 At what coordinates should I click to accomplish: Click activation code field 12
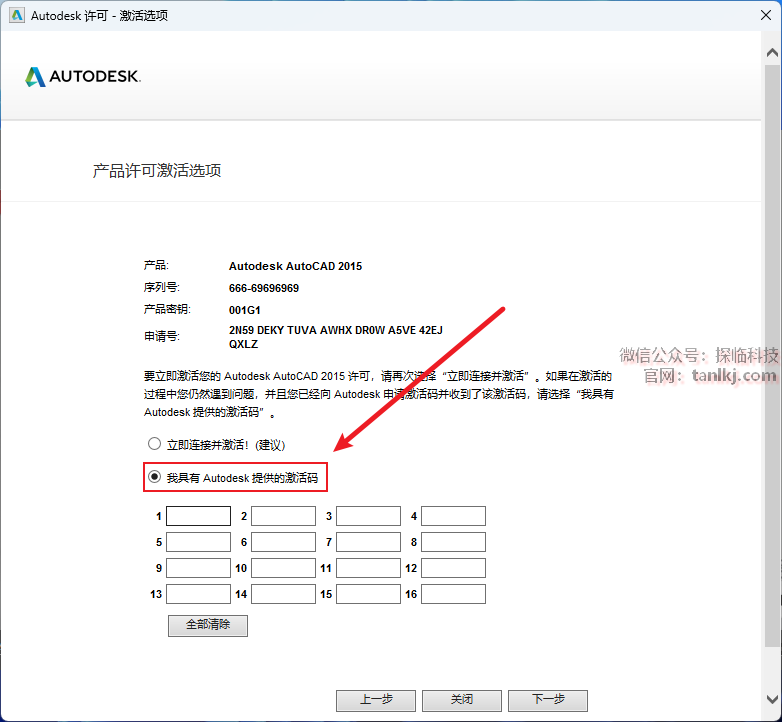[453, 568]
